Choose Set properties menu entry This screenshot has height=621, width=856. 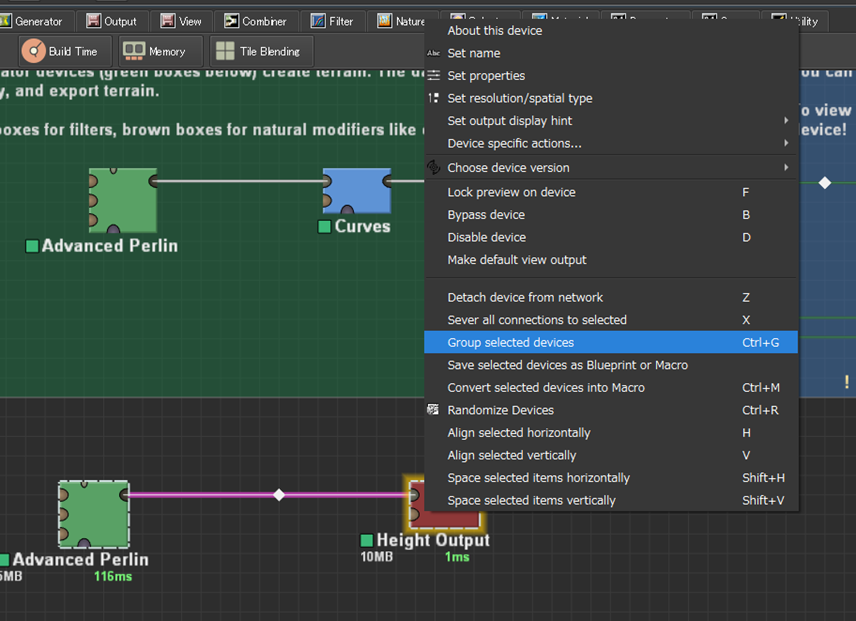(x=611, y=75)
